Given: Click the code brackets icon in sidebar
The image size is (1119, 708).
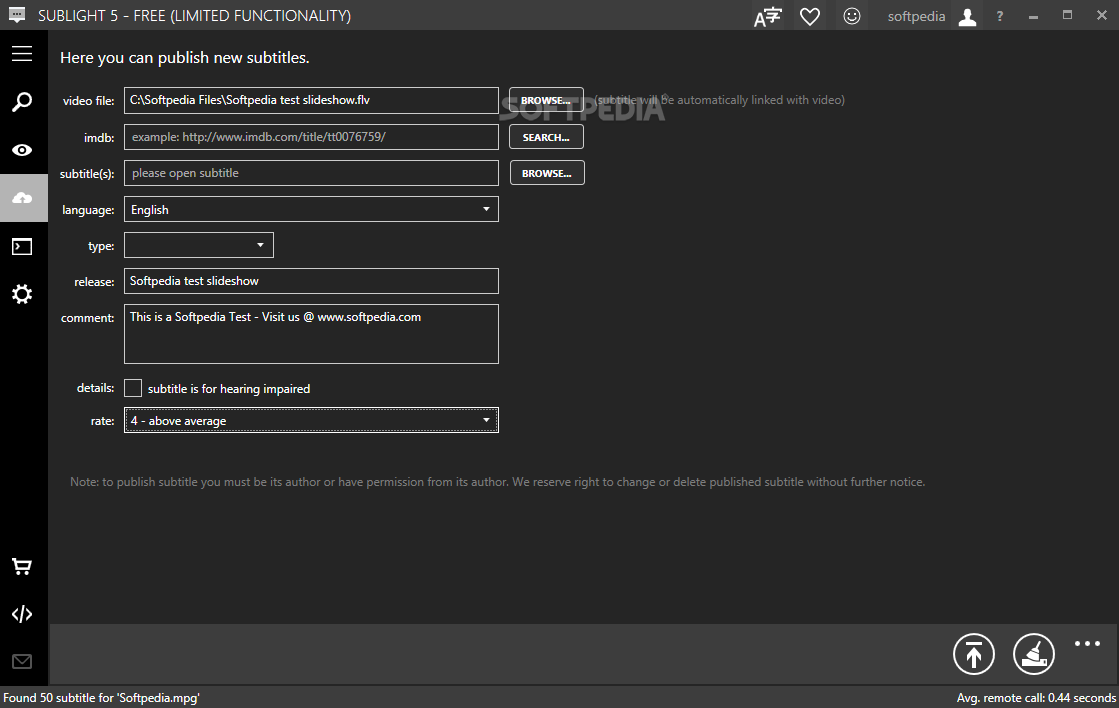Looking at the screenshot, I should [22, 615].
